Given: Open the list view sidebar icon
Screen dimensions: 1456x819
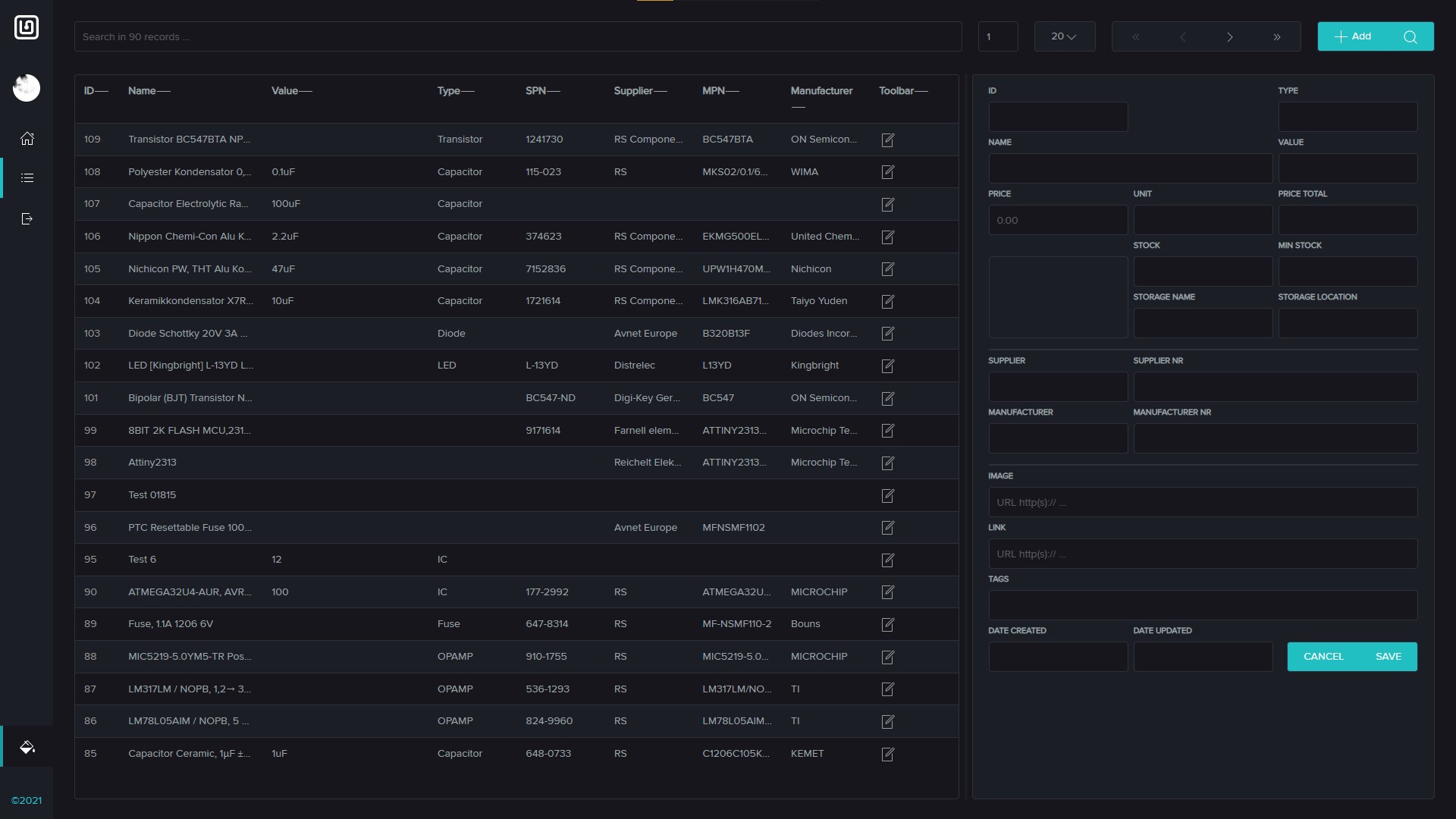Looking at the screenshot, I should pyautogui.click(x=27, y=178).
